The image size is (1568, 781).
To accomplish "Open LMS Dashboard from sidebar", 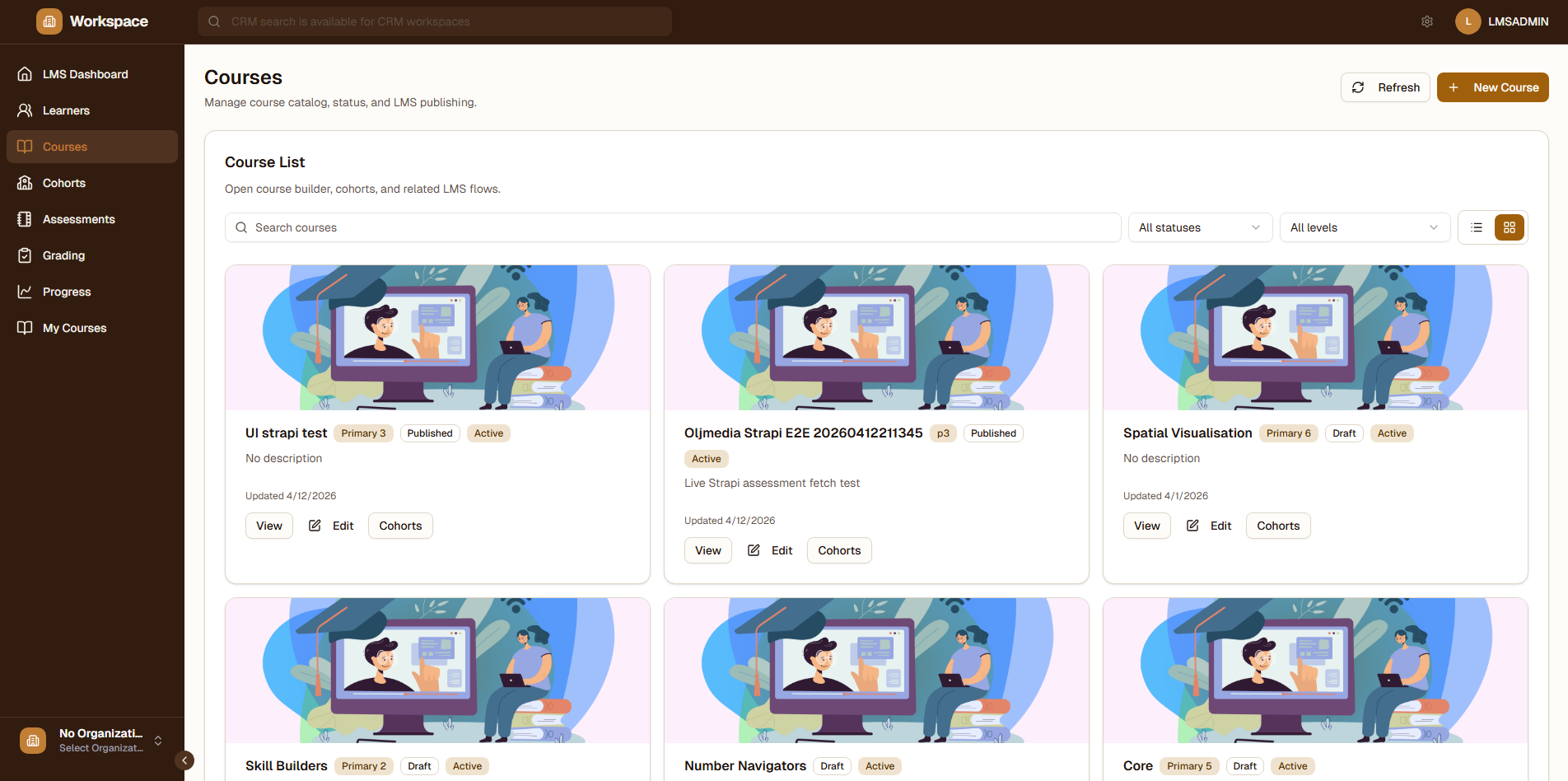I will pyautogui.click(x=92, y=74).
